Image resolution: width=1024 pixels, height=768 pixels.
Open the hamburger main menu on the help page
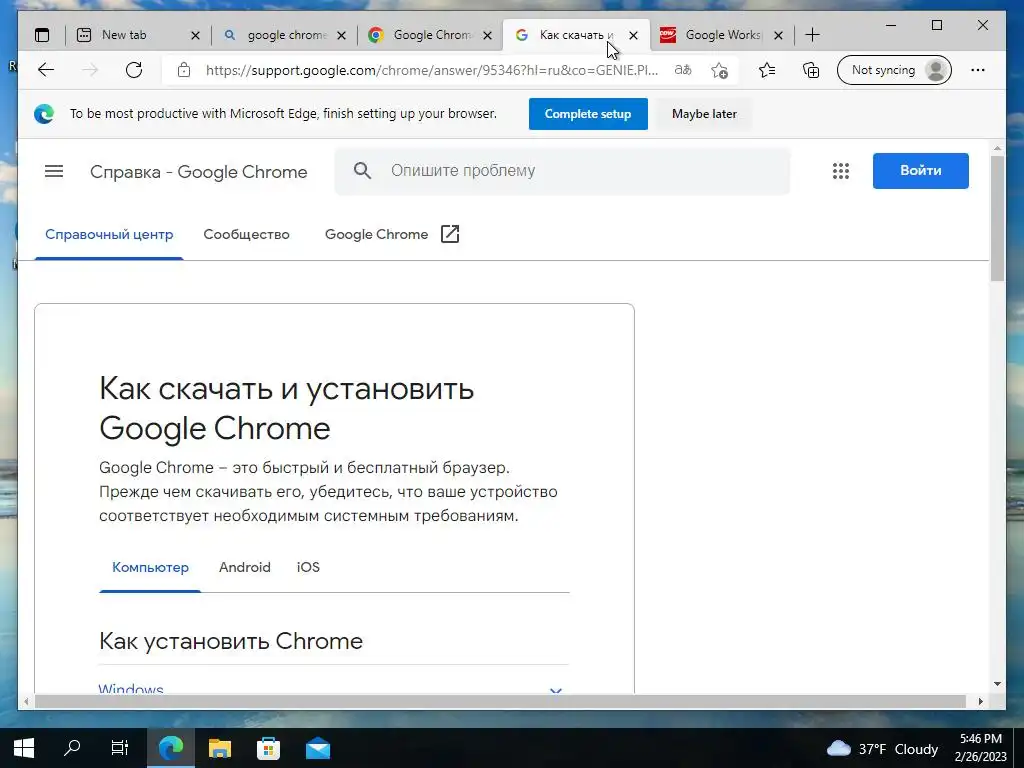point(54,171)
